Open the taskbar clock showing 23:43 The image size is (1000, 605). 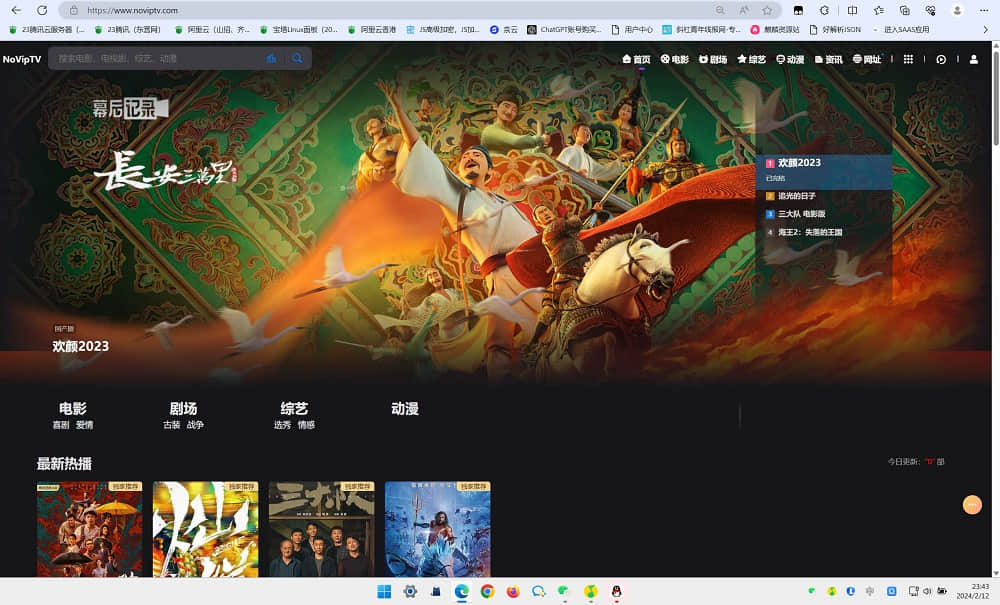tap(974, 591)
